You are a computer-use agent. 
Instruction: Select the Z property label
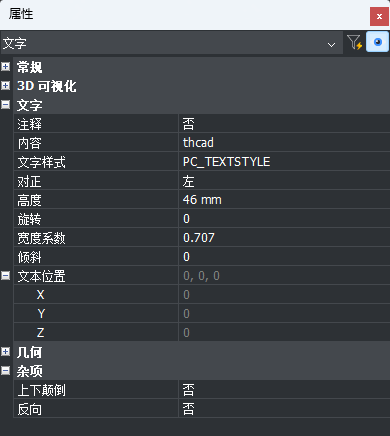[40, 333]
